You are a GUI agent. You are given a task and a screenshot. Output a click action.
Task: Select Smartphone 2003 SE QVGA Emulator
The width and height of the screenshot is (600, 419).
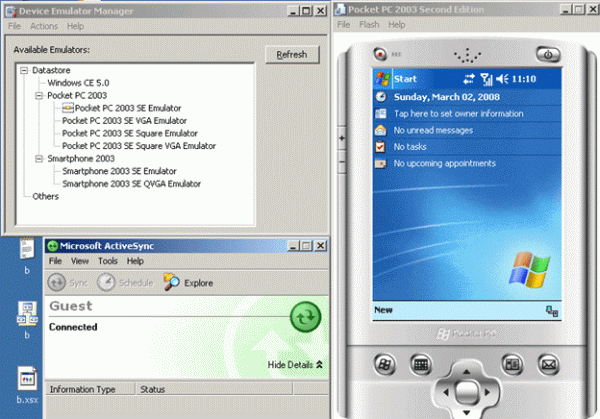pos(131,184)
